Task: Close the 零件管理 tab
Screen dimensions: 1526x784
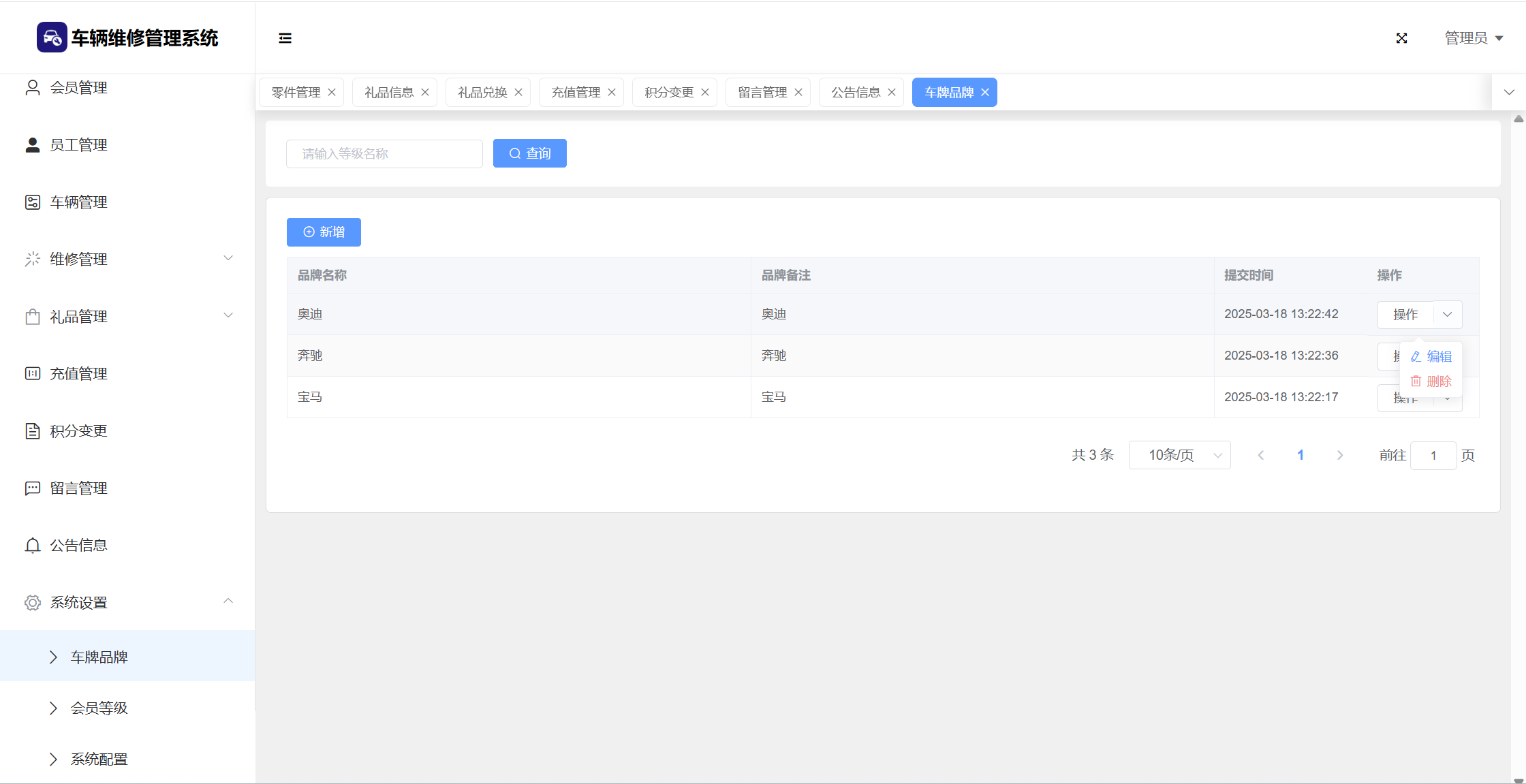Action: point(332,93)
